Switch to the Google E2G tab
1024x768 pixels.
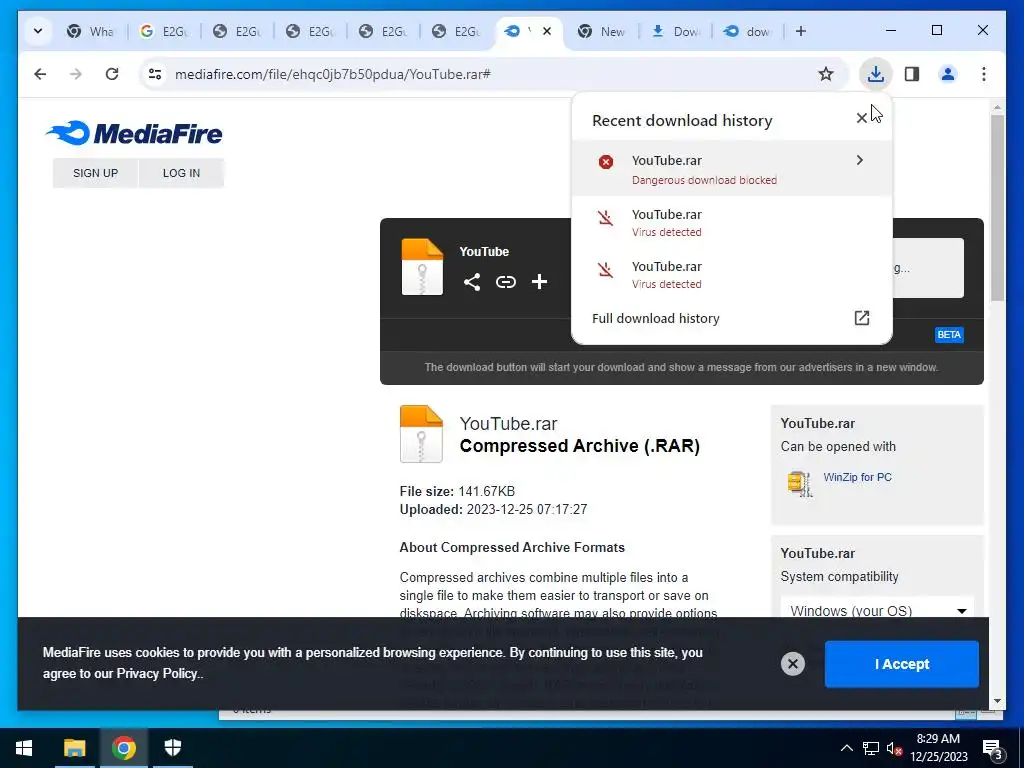(x=163, y=31)
